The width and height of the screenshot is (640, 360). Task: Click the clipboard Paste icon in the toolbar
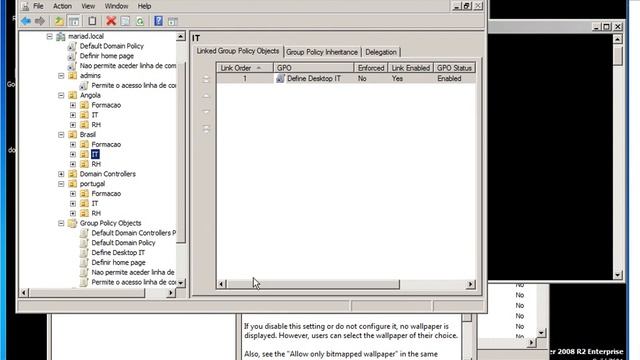(92, 21)
